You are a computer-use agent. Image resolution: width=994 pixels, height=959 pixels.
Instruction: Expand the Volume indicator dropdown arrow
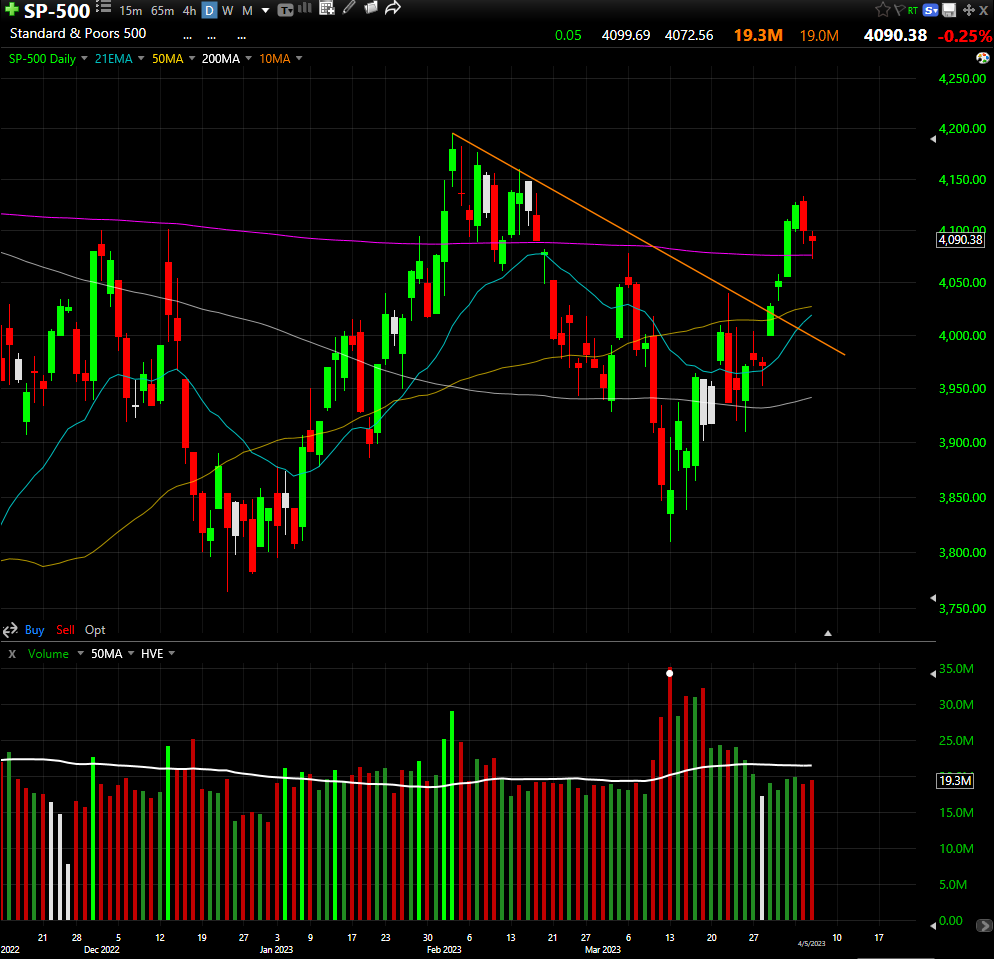[81, 653]
